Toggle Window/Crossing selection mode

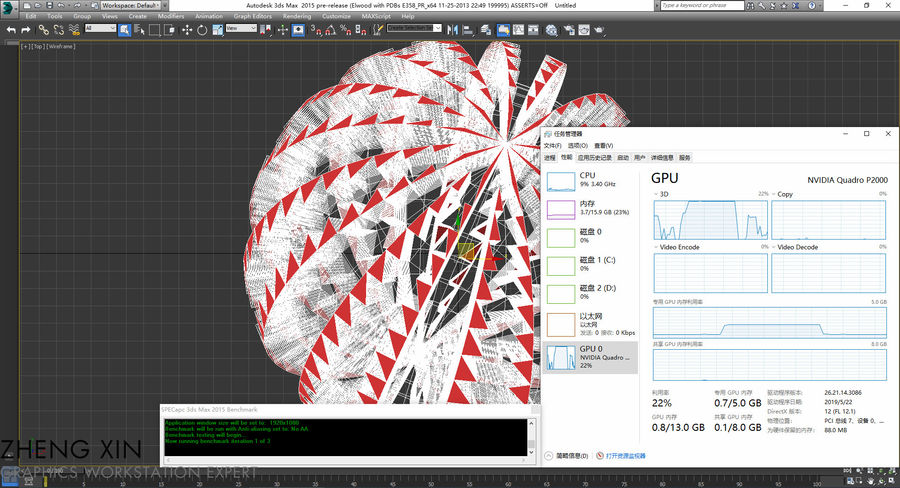169,30
